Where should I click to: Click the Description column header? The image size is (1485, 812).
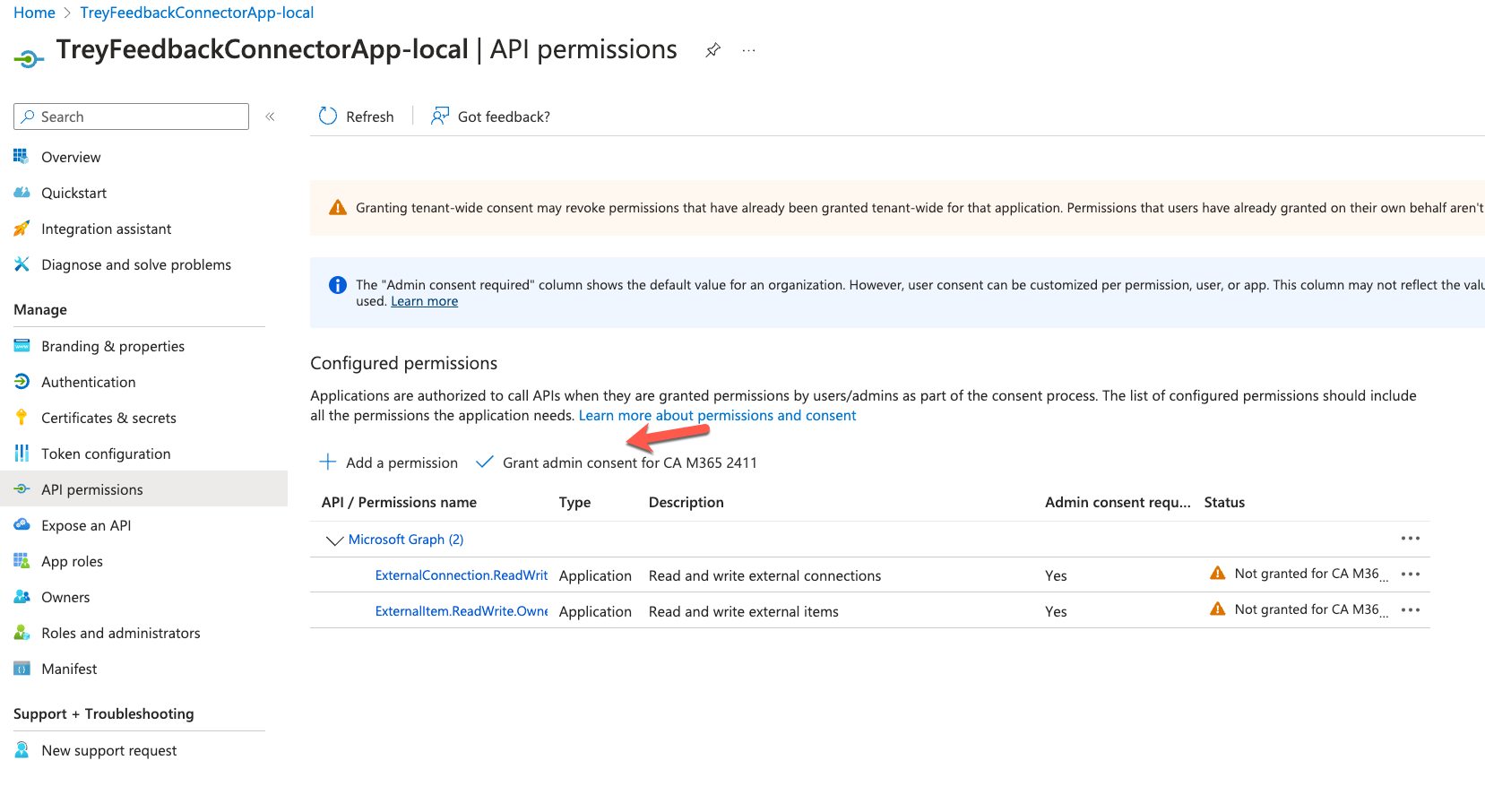pos(686,502)
